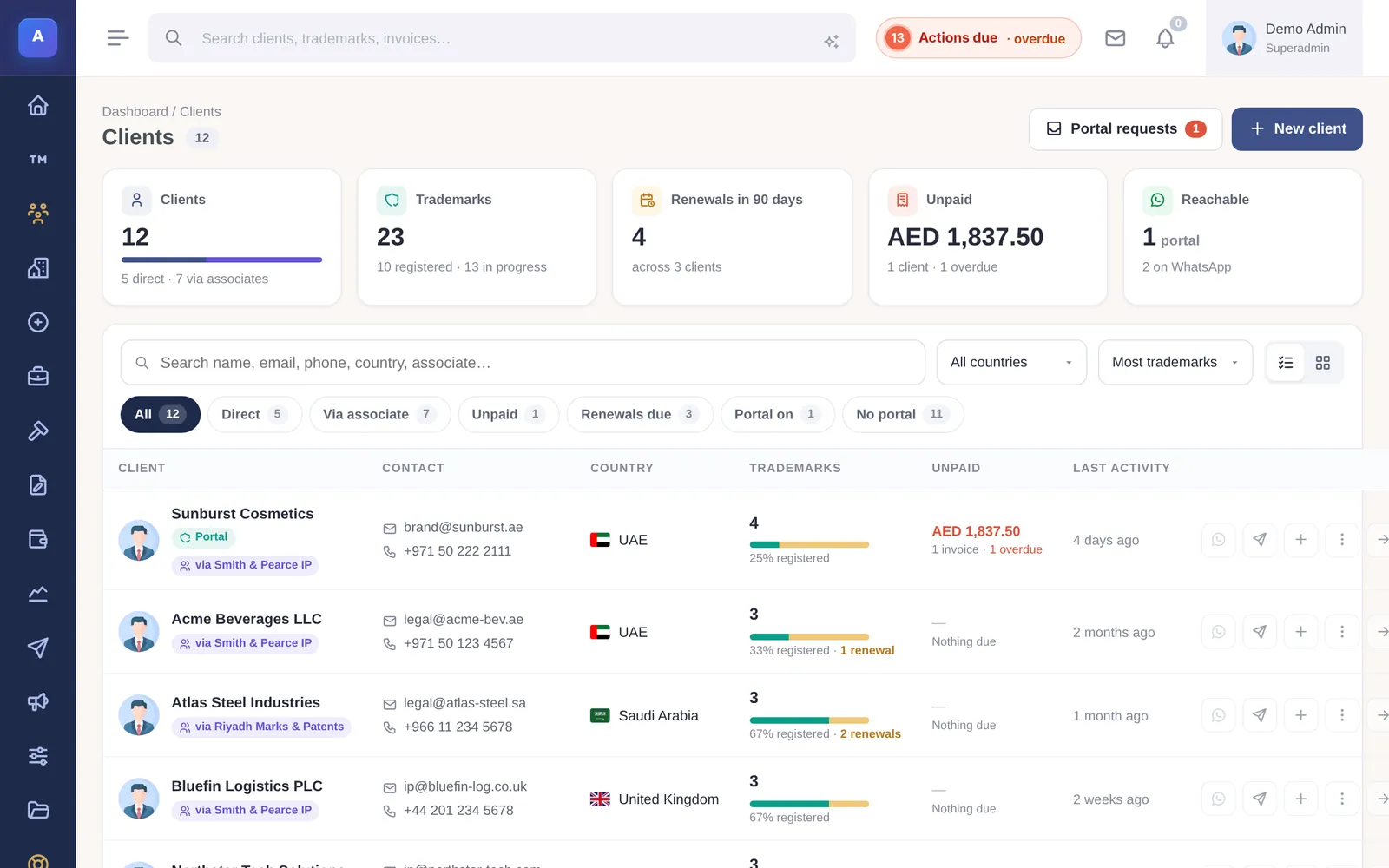Click the New client button
The image size is (1389, 868).
(1297, 129)
